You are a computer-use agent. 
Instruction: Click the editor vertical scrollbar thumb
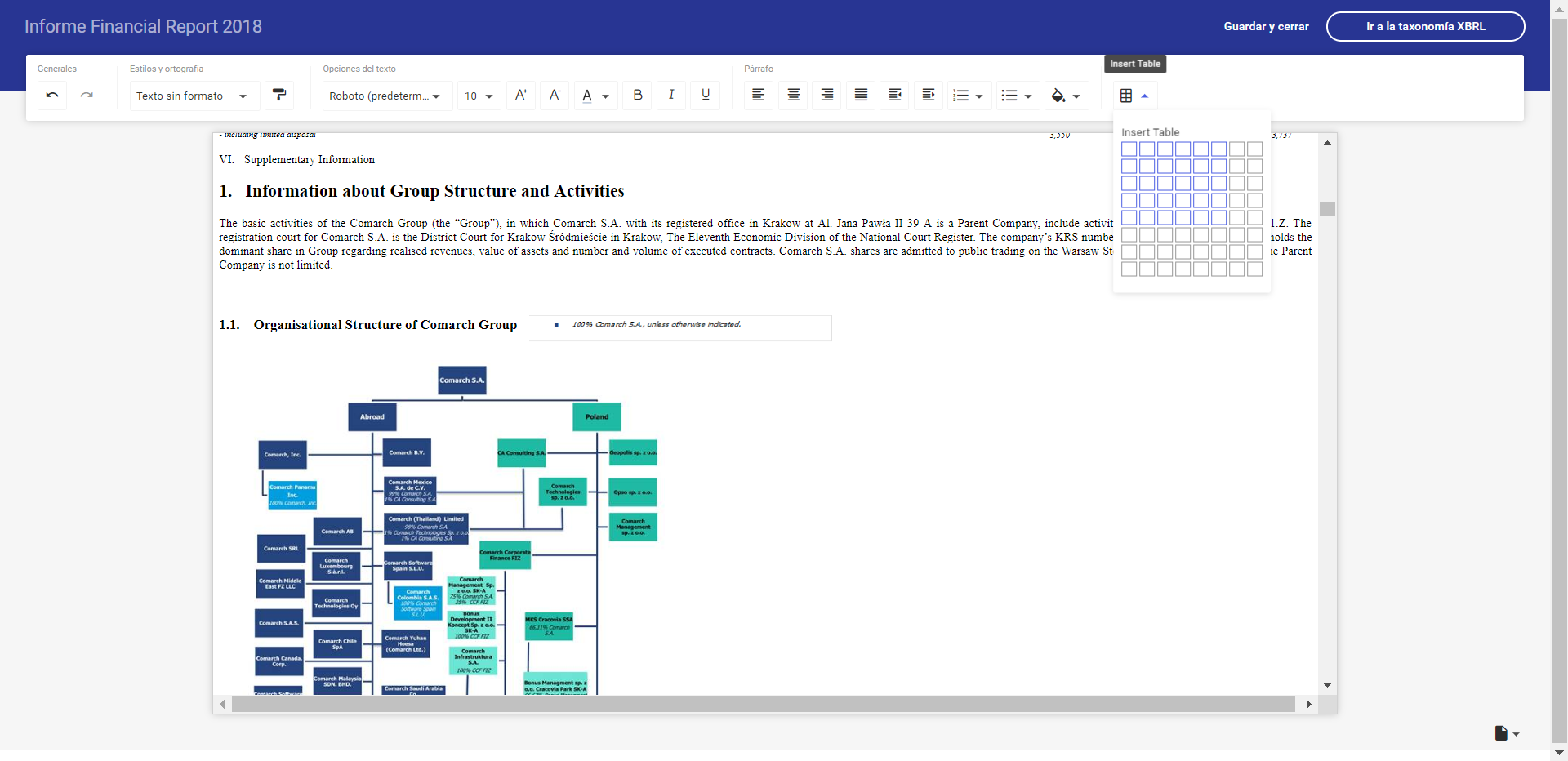(1327, 210)
